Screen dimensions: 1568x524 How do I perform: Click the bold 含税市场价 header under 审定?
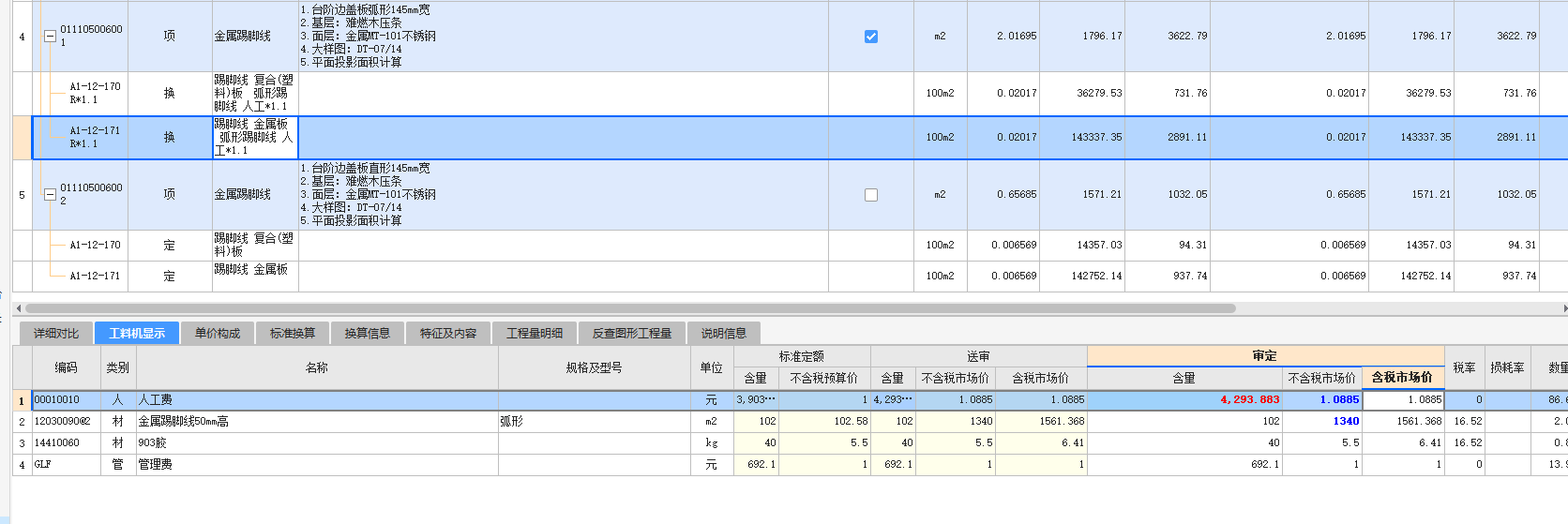[x=1403, y=378]
